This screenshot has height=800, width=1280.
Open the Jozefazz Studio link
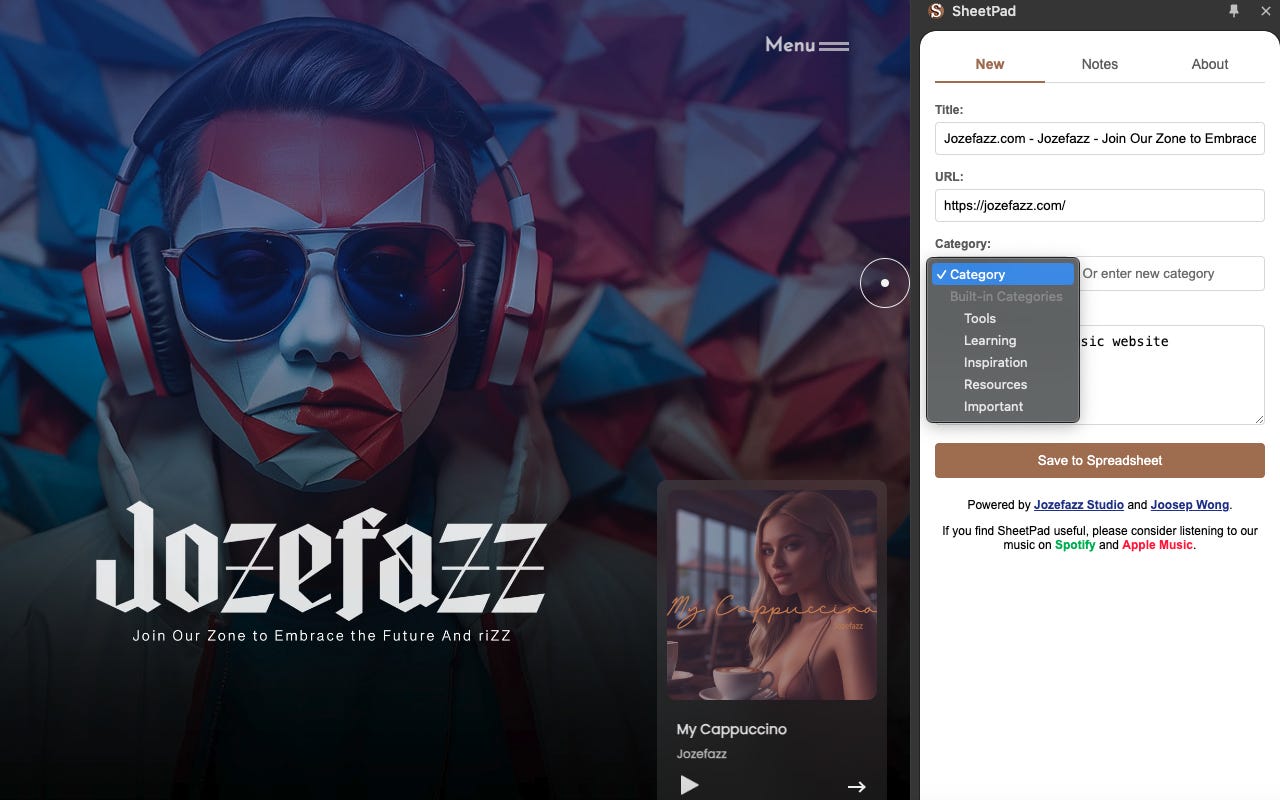coord(1079,505)
